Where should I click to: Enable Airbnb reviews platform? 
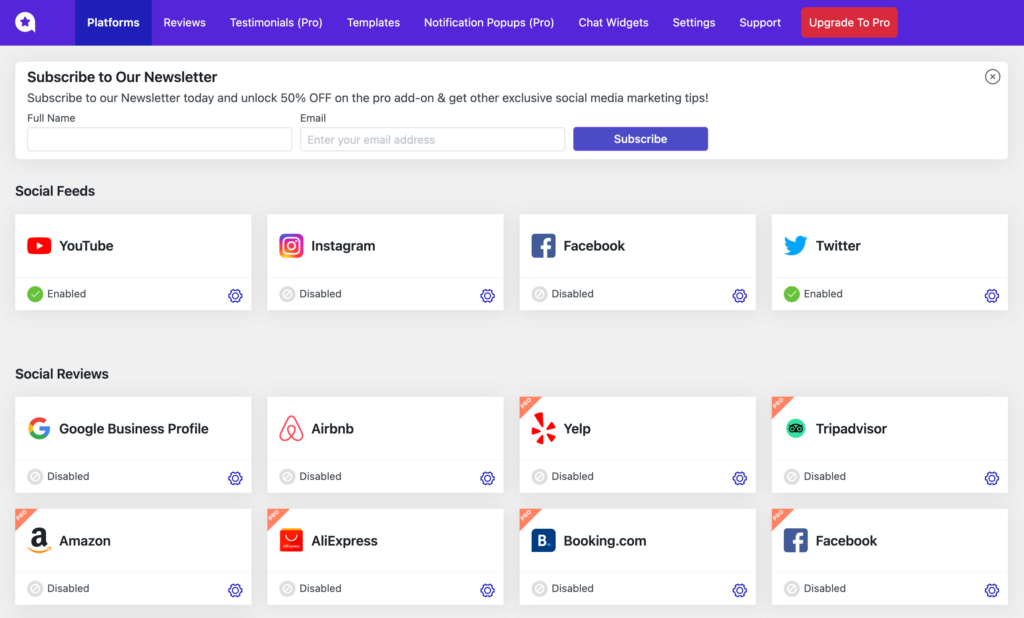pos(287,477)
